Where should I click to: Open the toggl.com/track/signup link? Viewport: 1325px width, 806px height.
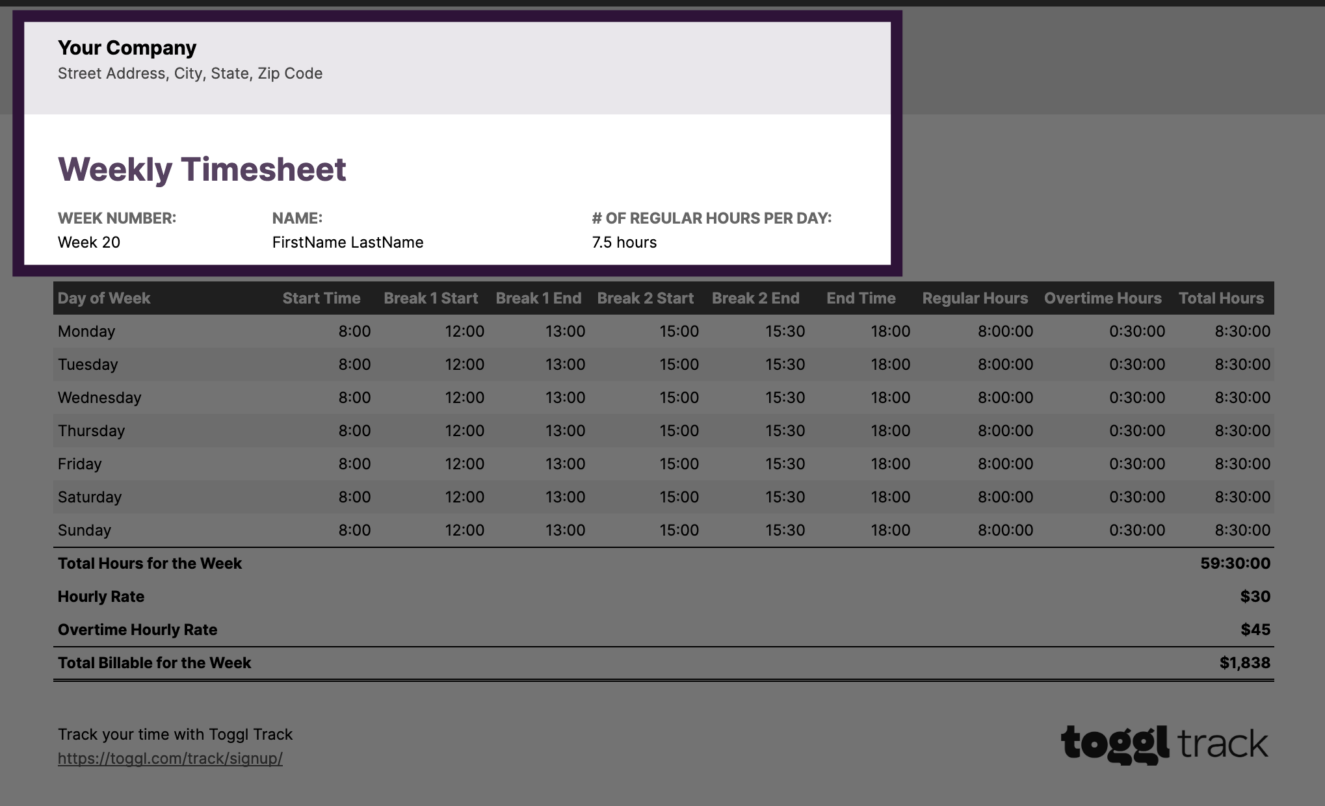pos(170,758)
